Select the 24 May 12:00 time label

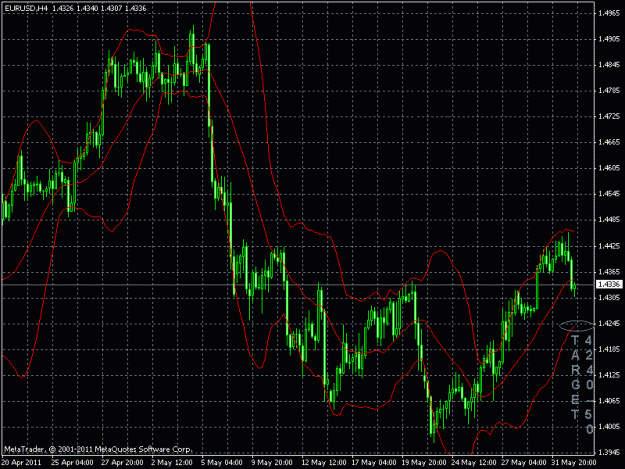click(x=474, y=463)
